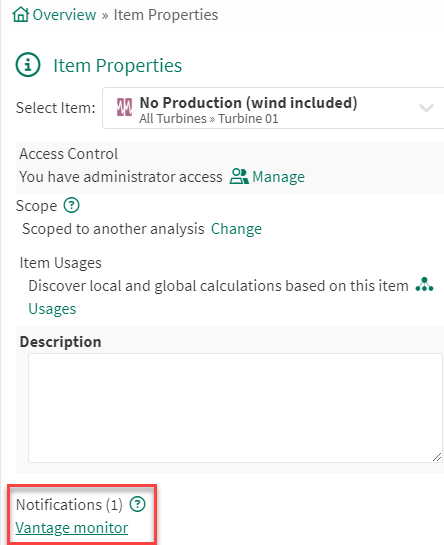Click the Item Properties heading text
This screenshot has height=545, width=444.
coord(118,65)
